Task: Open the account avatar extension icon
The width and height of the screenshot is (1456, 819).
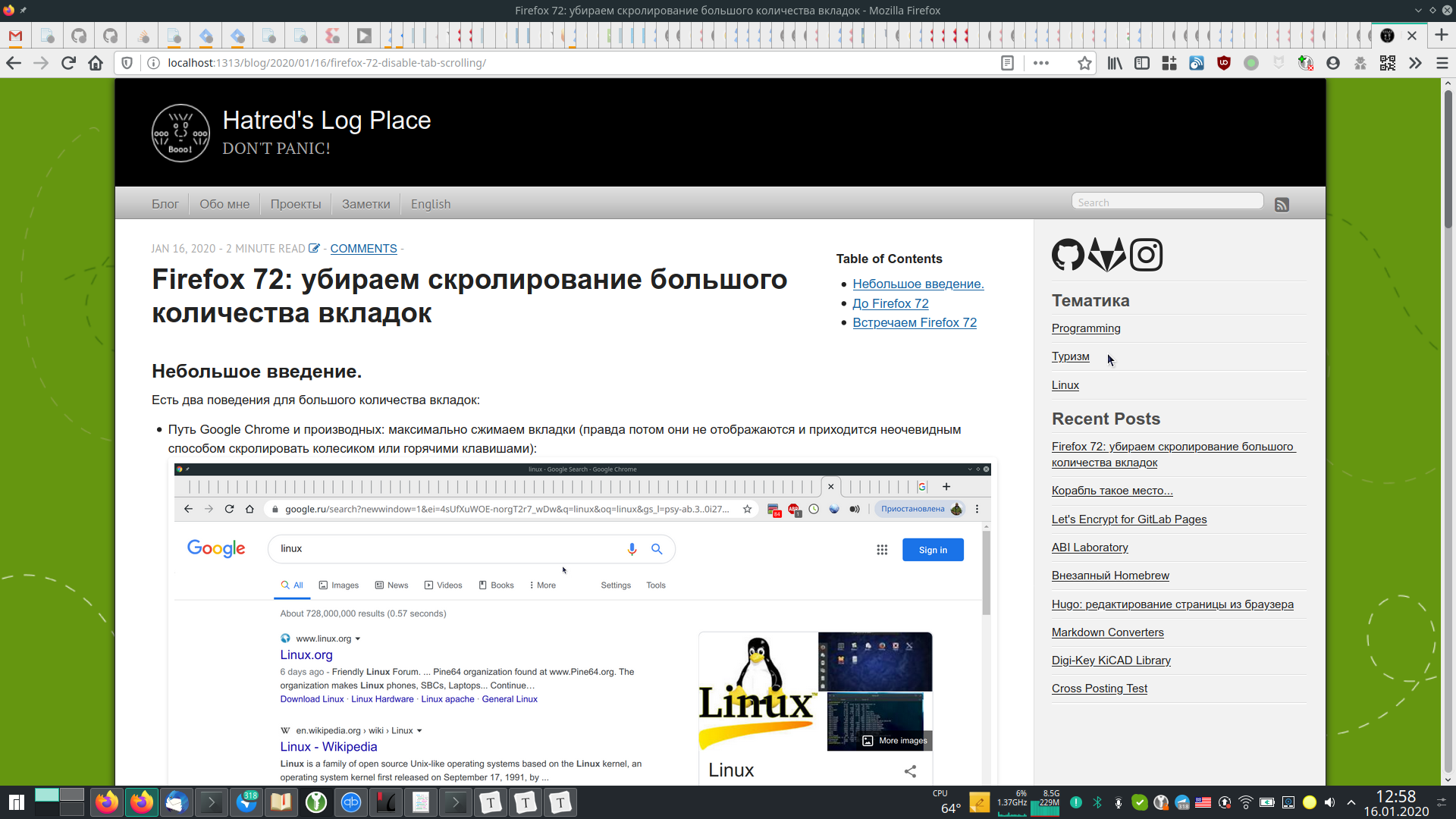Action: (x=1333, y=63)
